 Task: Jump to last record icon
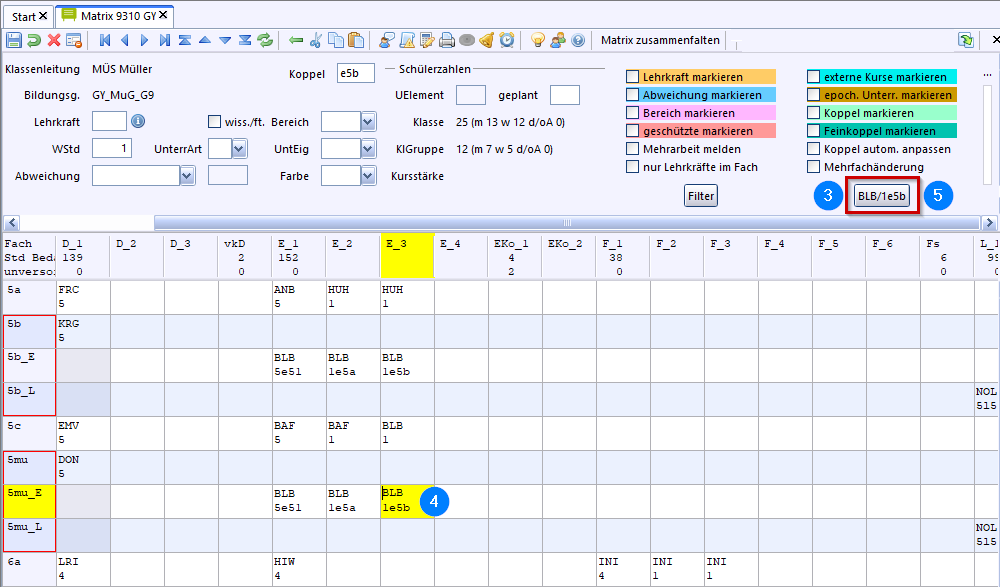(165, 40)
